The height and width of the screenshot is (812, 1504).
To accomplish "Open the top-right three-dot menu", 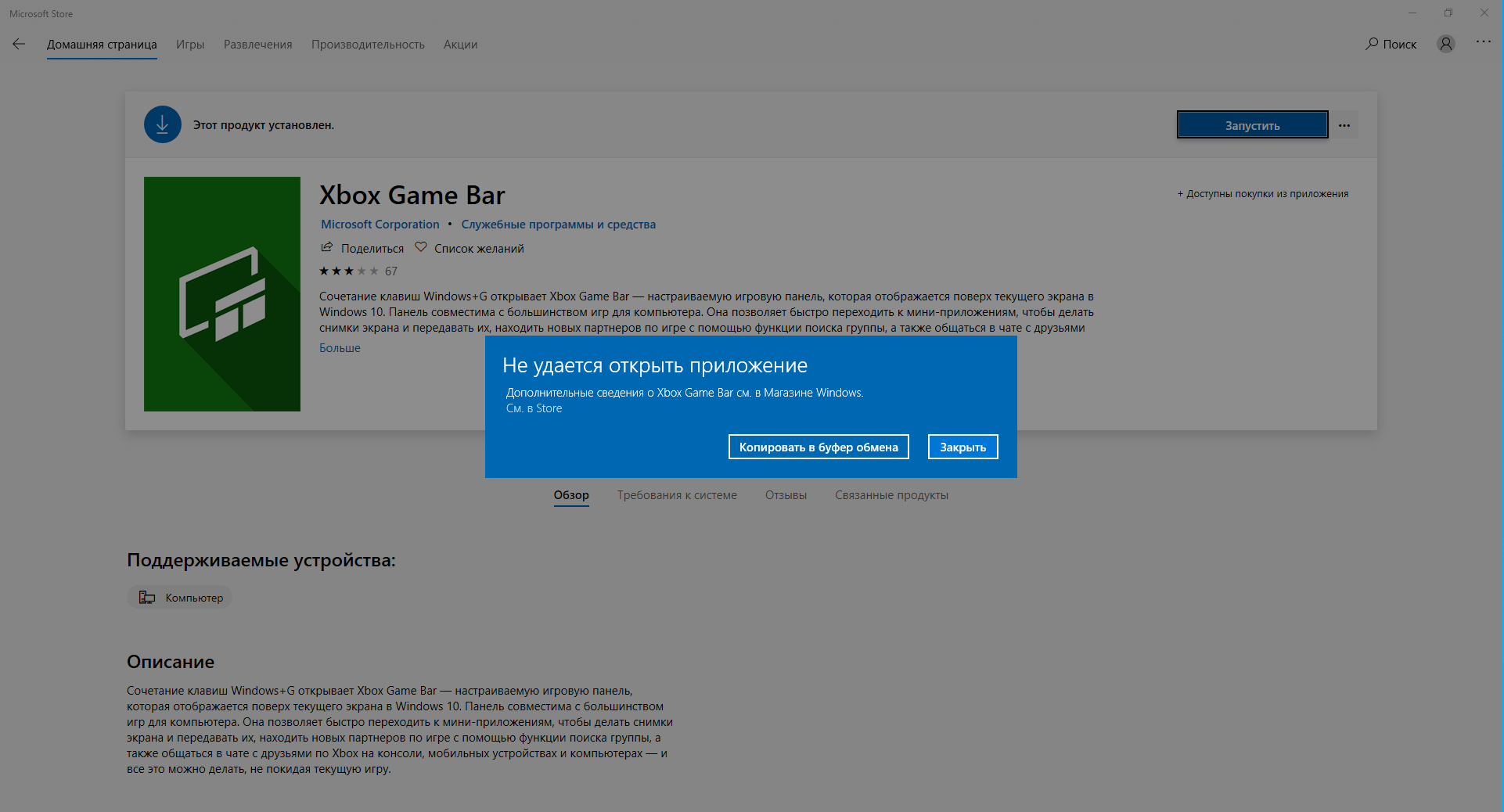I will pyautogui.click(x=1484, y=42).
